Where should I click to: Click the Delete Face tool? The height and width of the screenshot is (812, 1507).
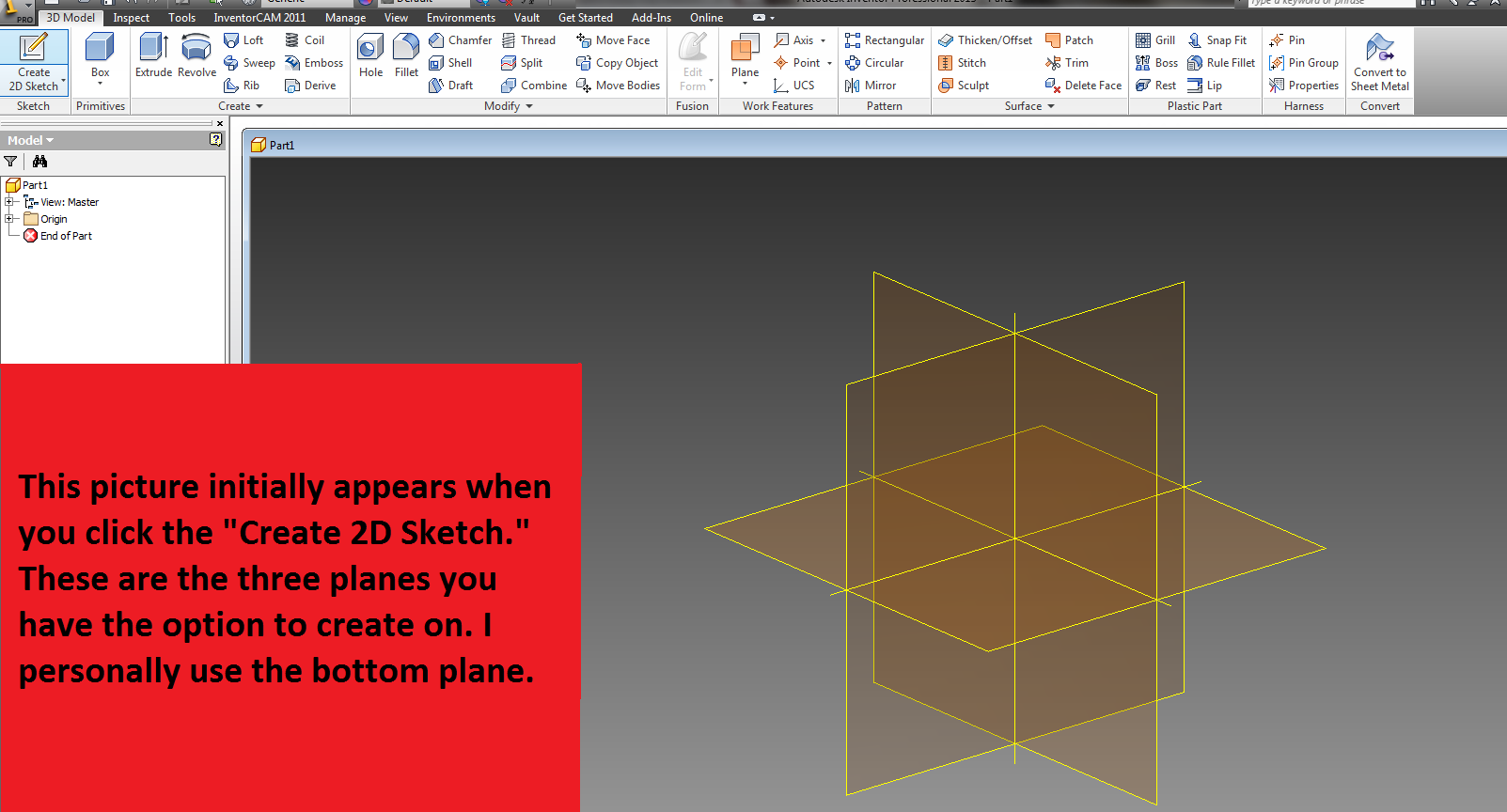click(x=1083, y=86)
